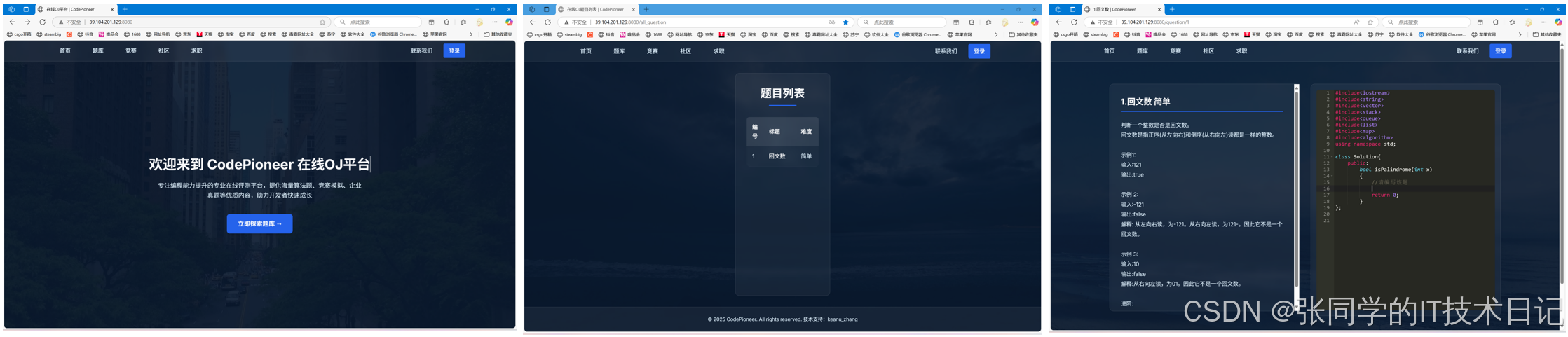Click the read aloud icon in the question window

coord(1357,22)
